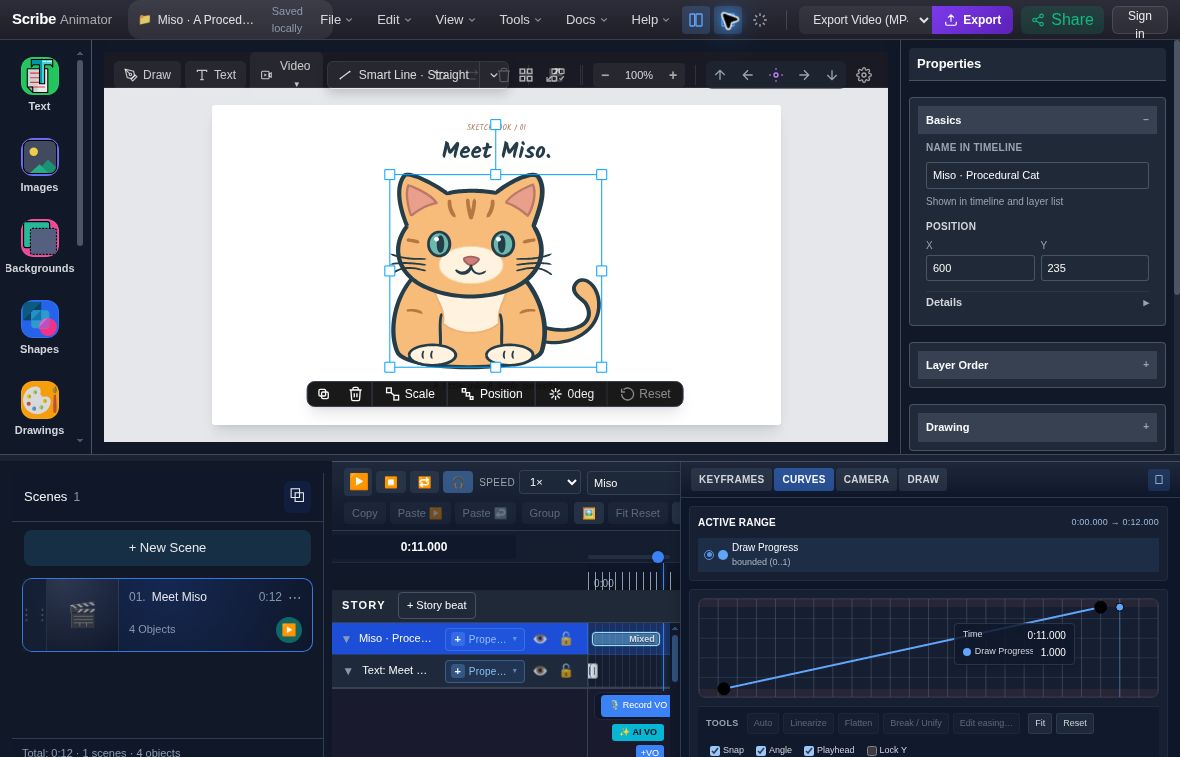Open the Export Video format dropdown
Image resolution: width=1180 pixels, height=757 pixels.
click(865, 20)
